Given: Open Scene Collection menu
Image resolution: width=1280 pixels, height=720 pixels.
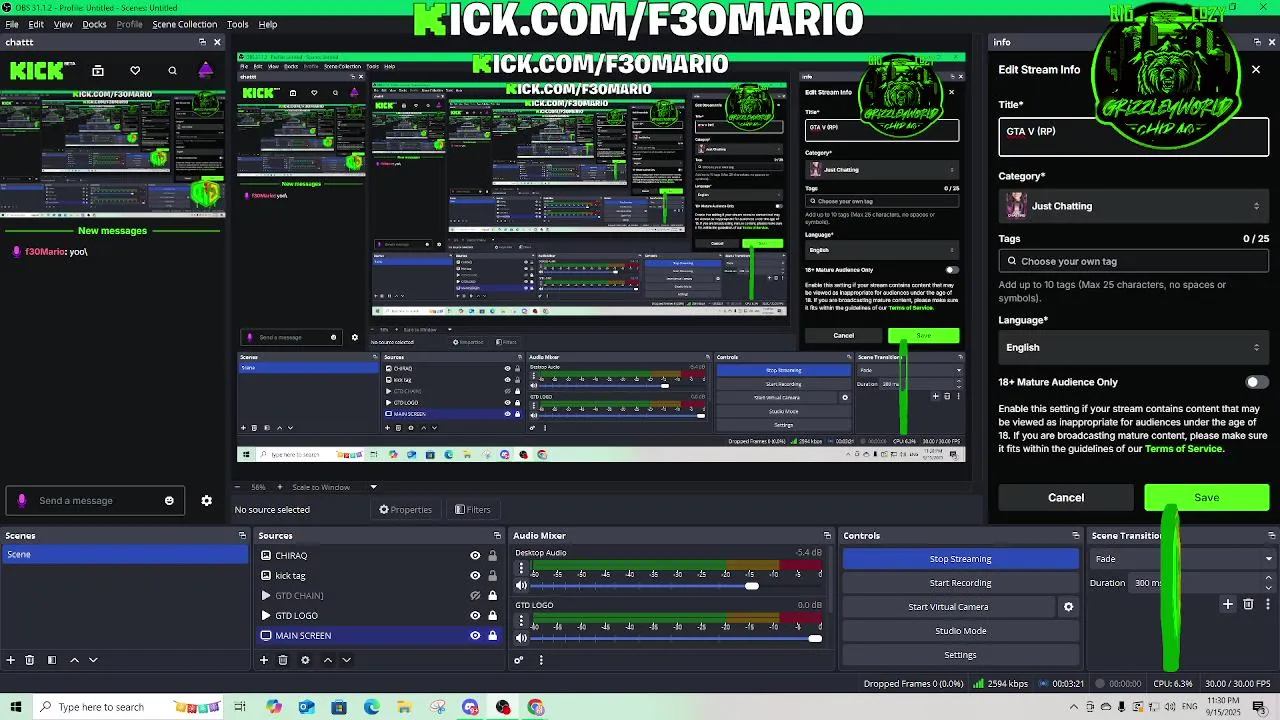Looking at the screenshot, I should tap(184, 24).
